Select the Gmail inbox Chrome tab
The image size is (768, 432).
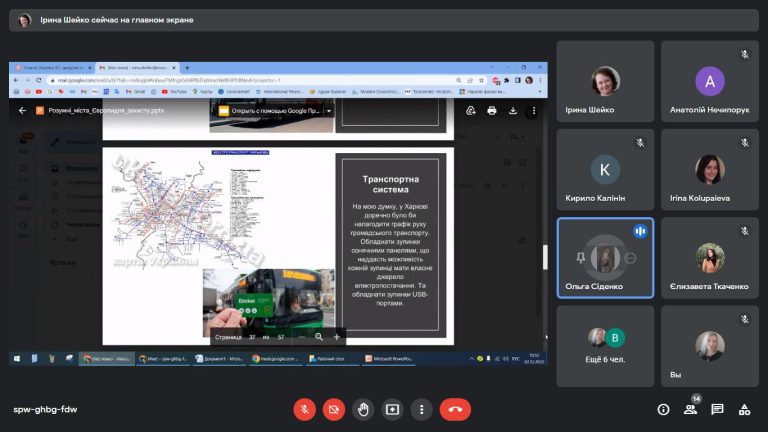click(x=136, y=68)
